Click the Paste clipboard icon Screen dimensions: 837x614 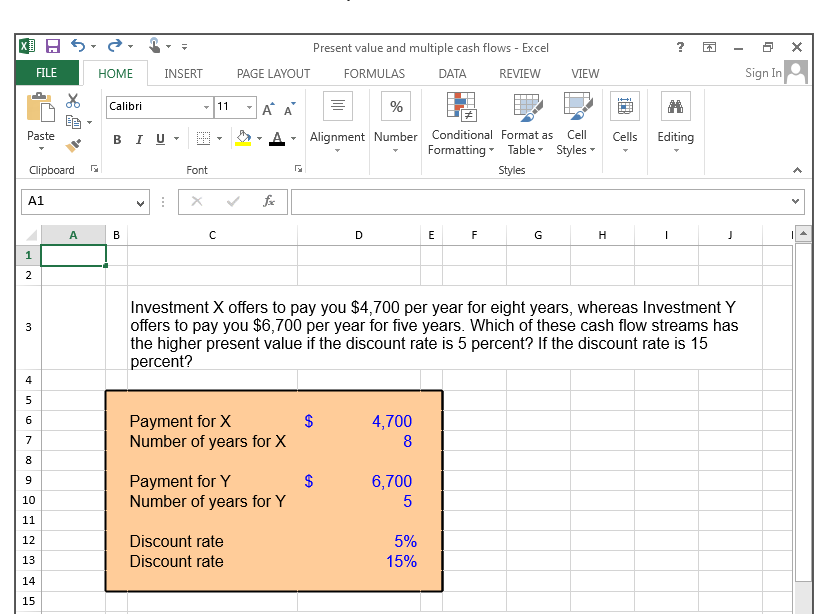coord(41,107)
